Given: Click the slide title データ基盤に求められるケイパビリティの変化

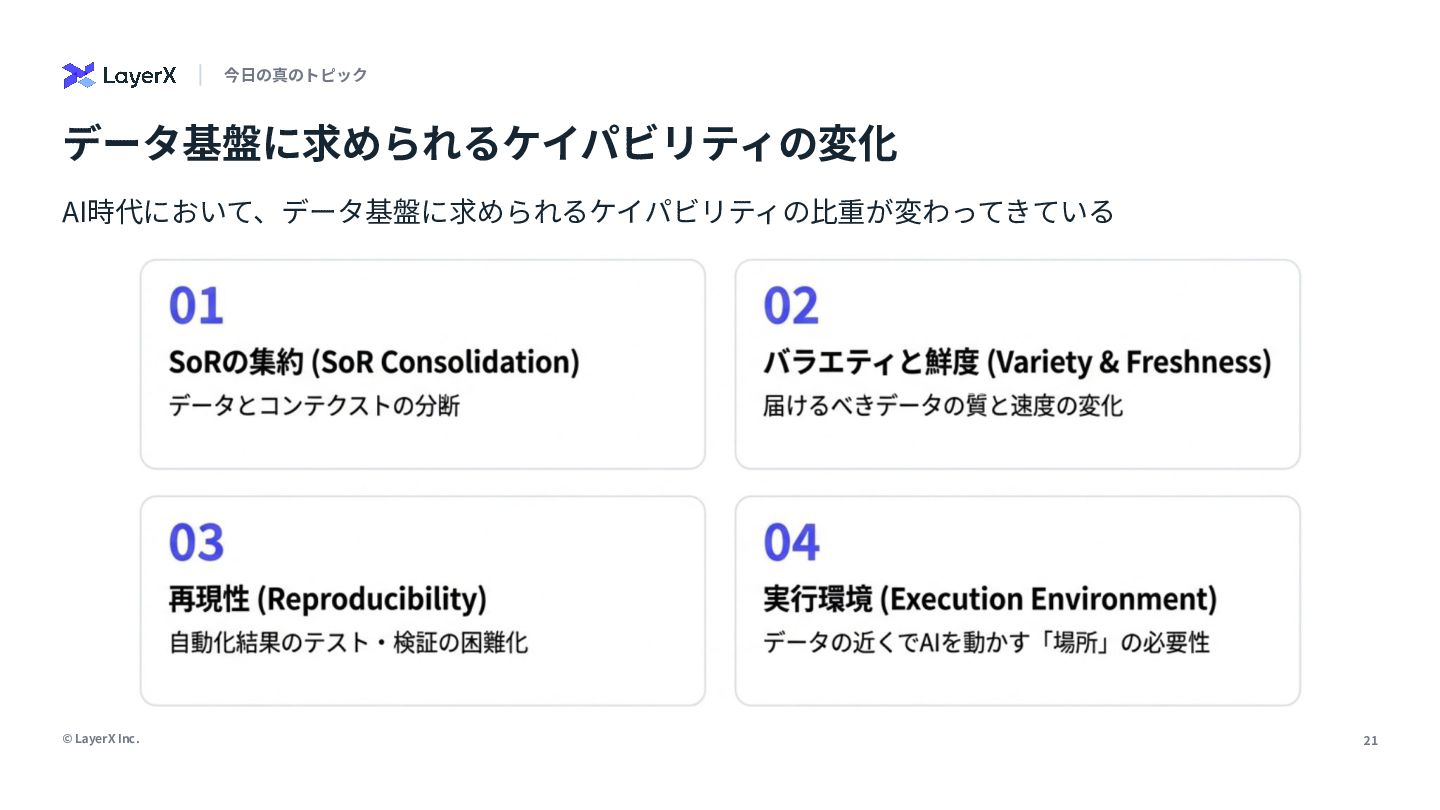Looking at the screenshot, I should 480,144.
